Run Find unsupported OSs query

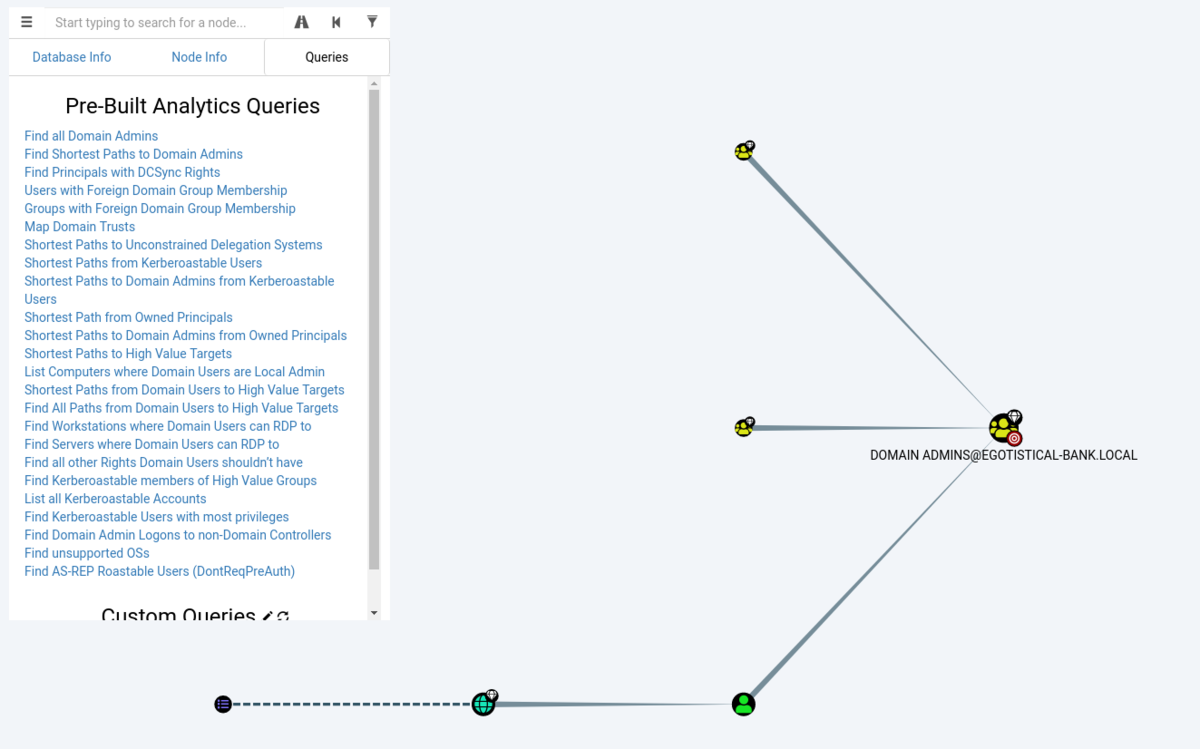[x=87, y=552]
